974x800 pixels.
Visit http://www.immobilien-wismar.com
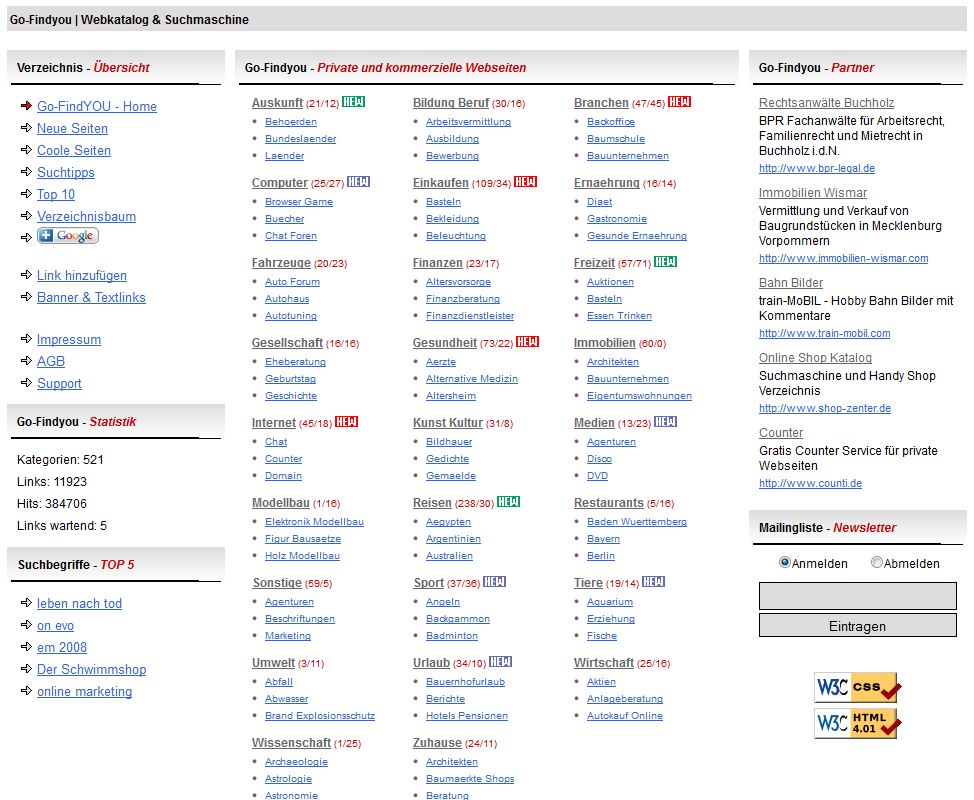844,258
